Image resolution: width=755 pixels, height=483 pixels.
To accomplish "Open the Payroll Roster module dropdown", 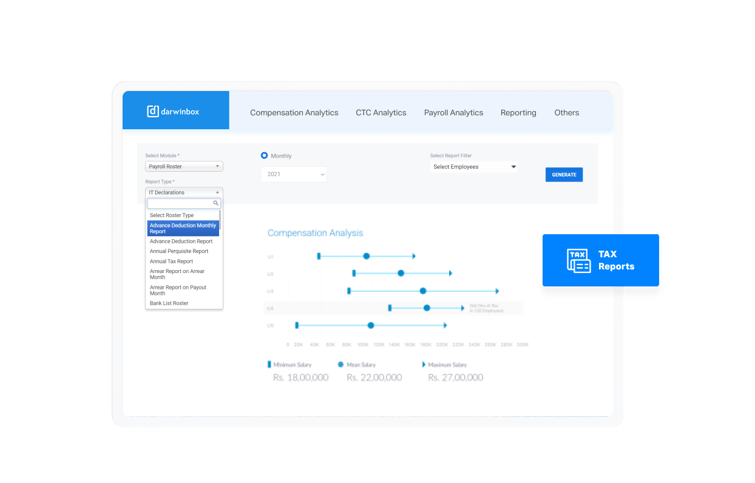I will pos(184,166).
